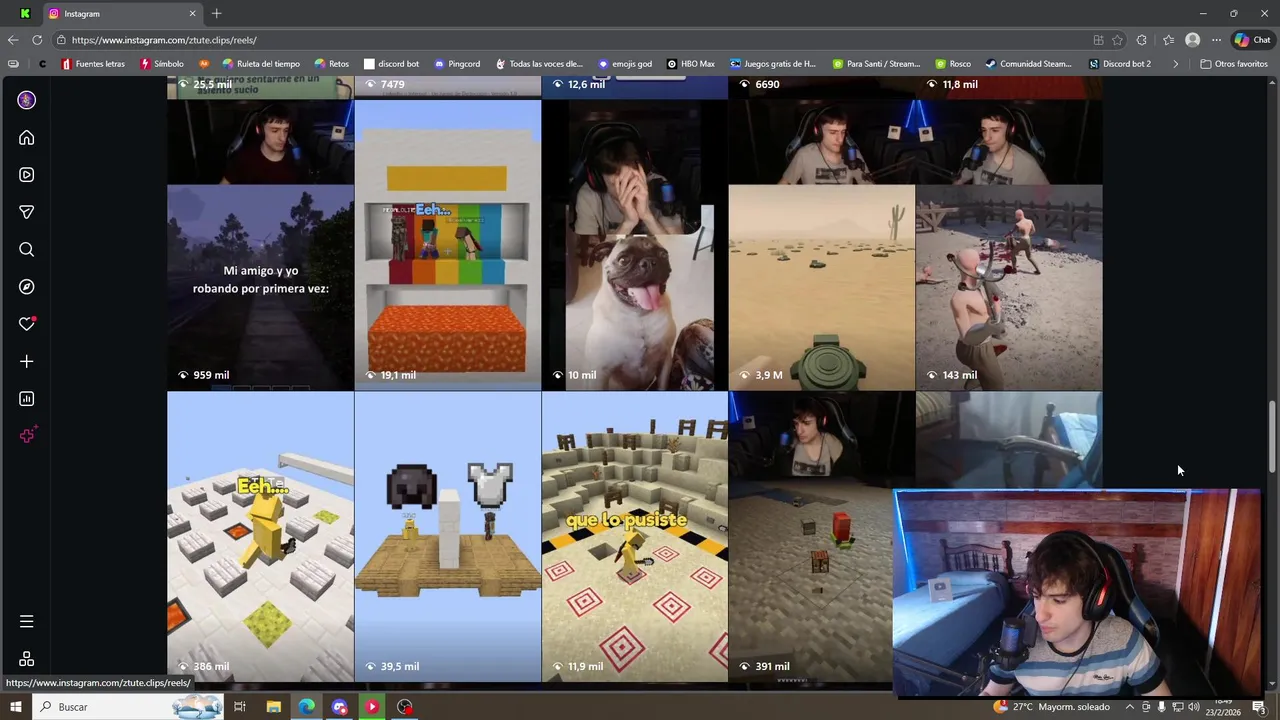
Task: Open Comunidad Steam bookmark
Action: point(1028,64)
